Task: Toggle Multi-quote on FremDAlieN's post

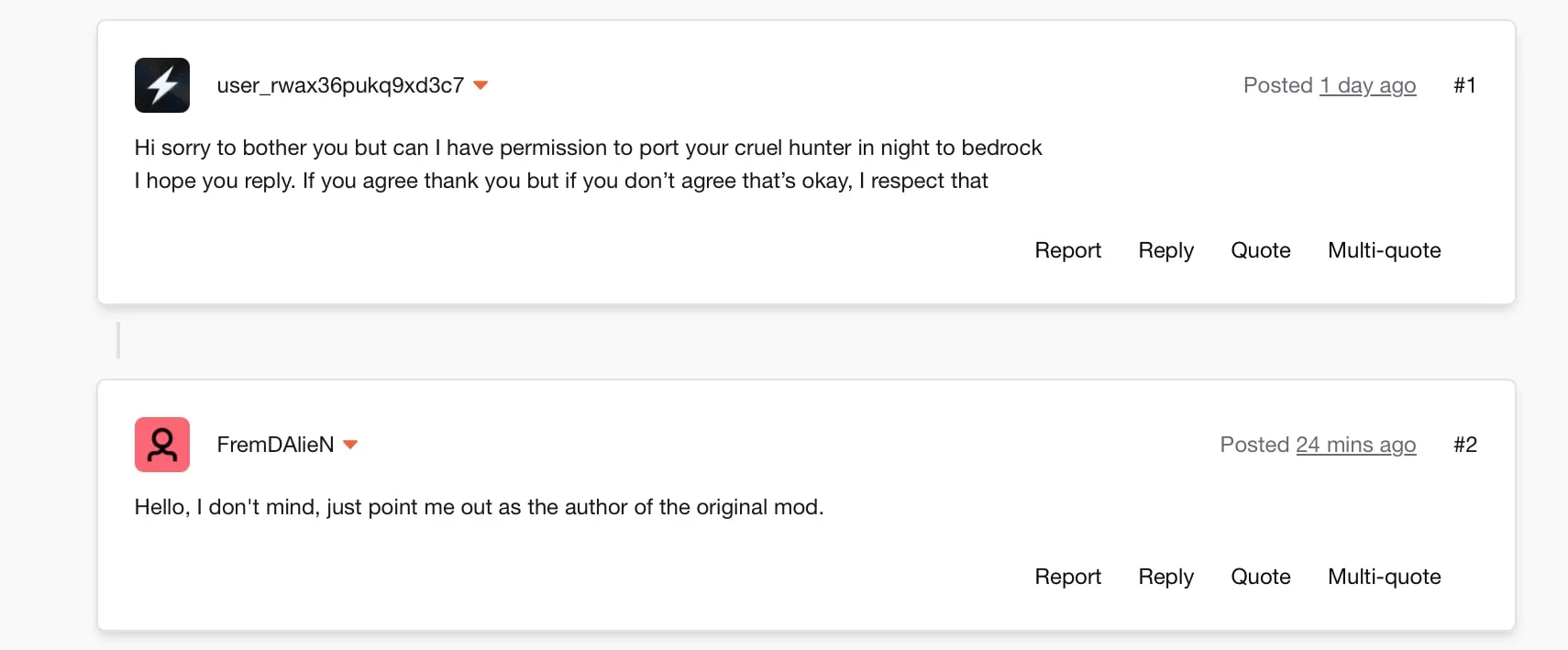Action: click(x=1385, y=577)
